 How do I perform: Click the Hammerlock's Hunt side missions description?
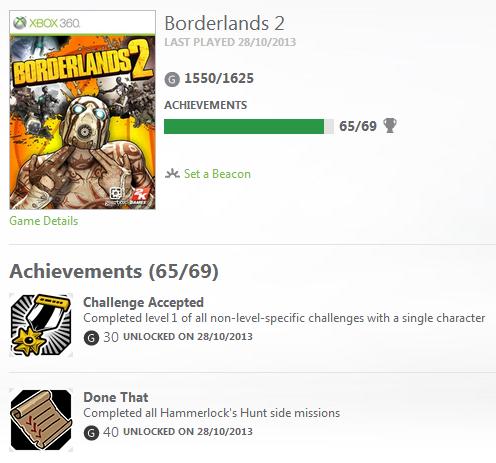coord(212,413)
